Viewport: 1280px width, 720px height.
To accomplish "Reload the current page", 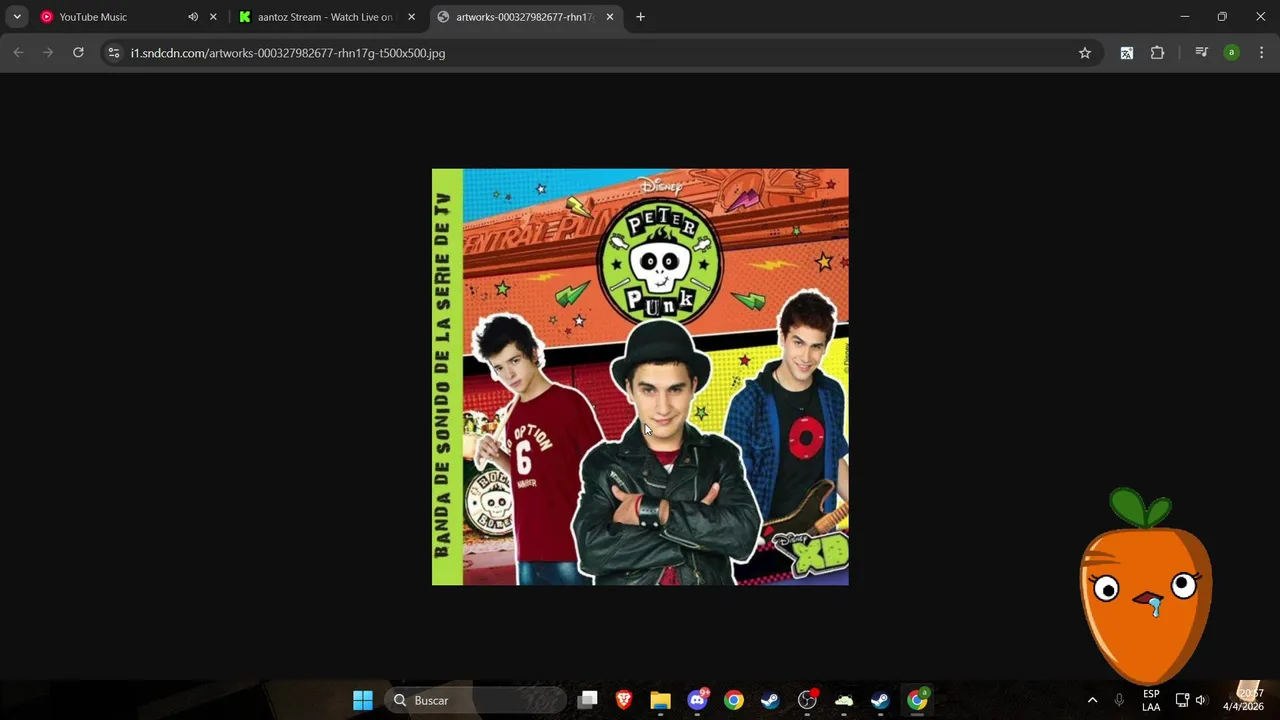I will click(78, 53).
